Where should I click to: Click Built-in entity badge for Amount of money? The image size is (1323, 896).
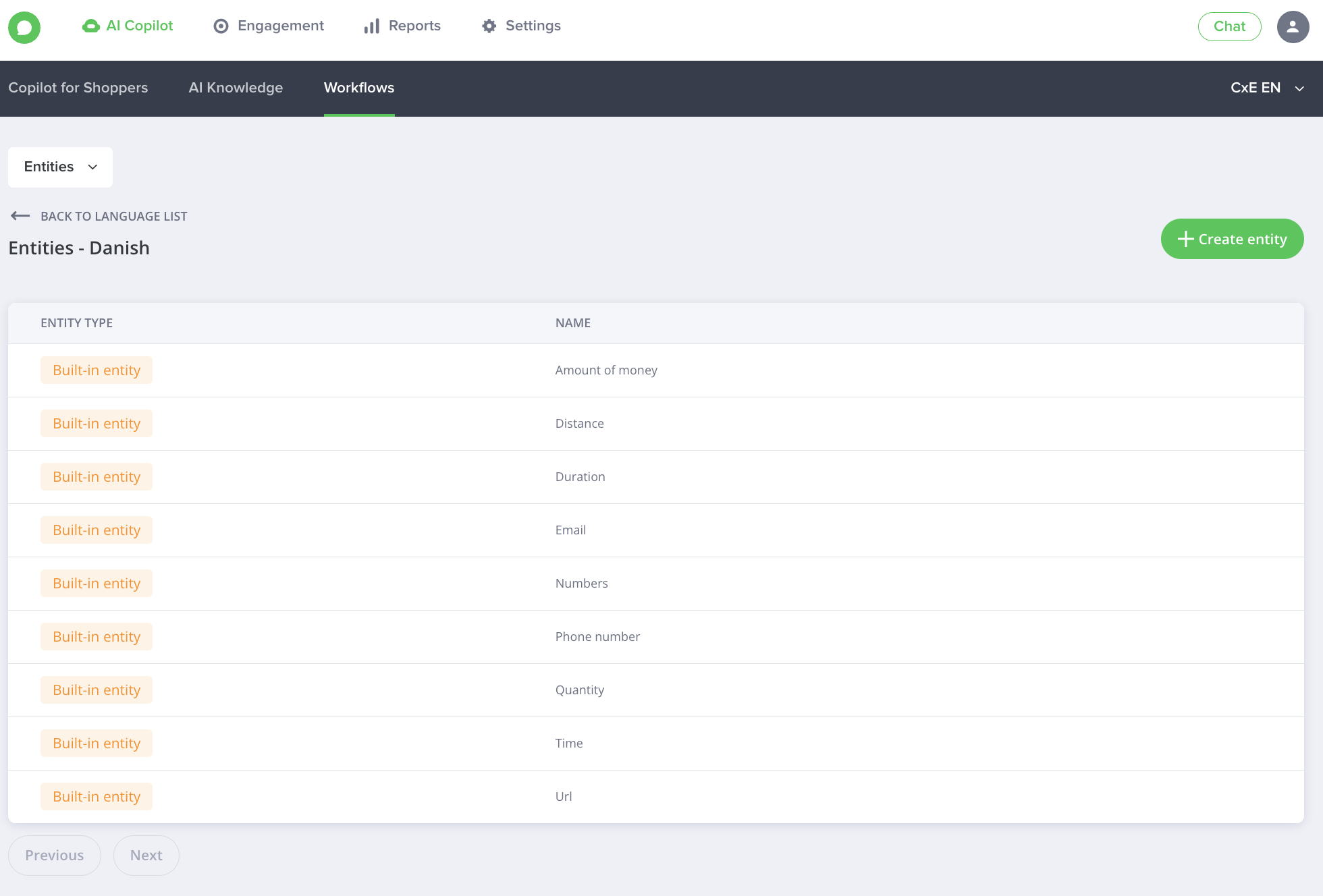97,370
